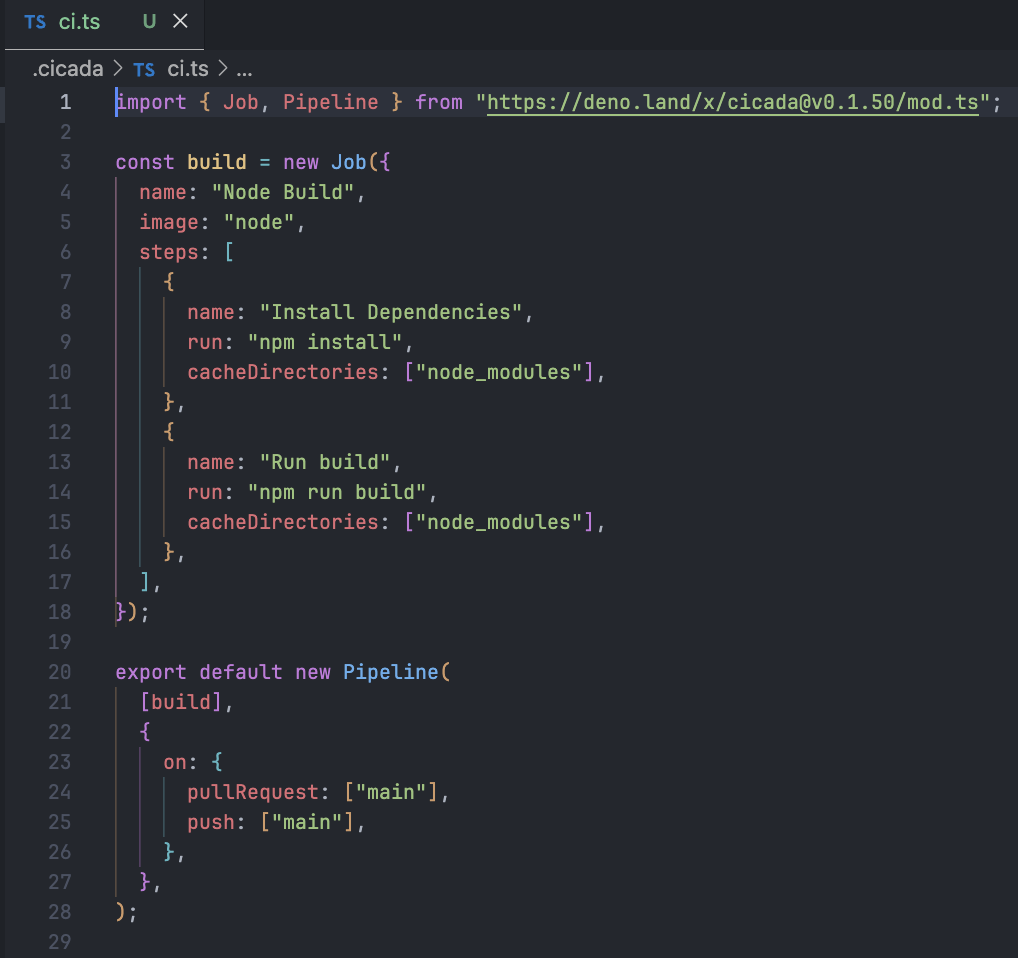This screenshot has width=1018, height=958.
Task: Open the deno.land cicada mod.ts URL
Action: coord(732,102)
